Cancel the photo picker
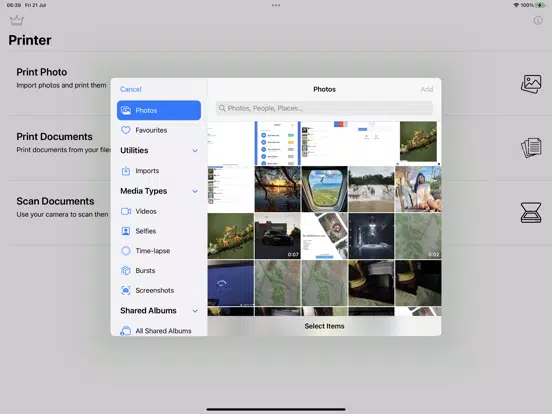 click(131, 89)
